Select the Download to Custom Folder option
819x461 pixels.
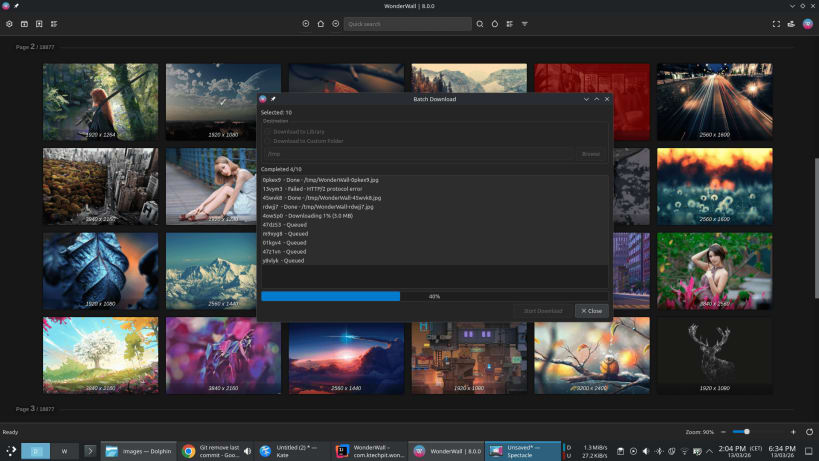(267, 141)
